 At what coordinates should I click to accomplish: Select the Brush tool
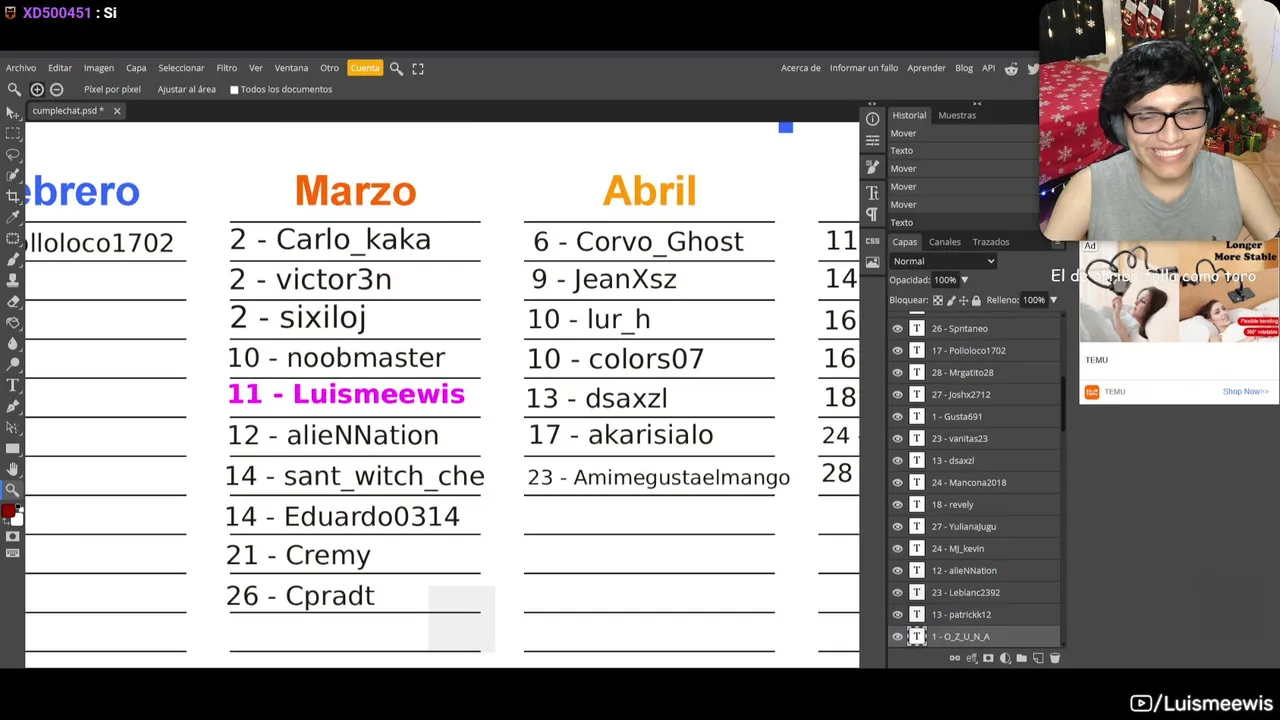13,259
